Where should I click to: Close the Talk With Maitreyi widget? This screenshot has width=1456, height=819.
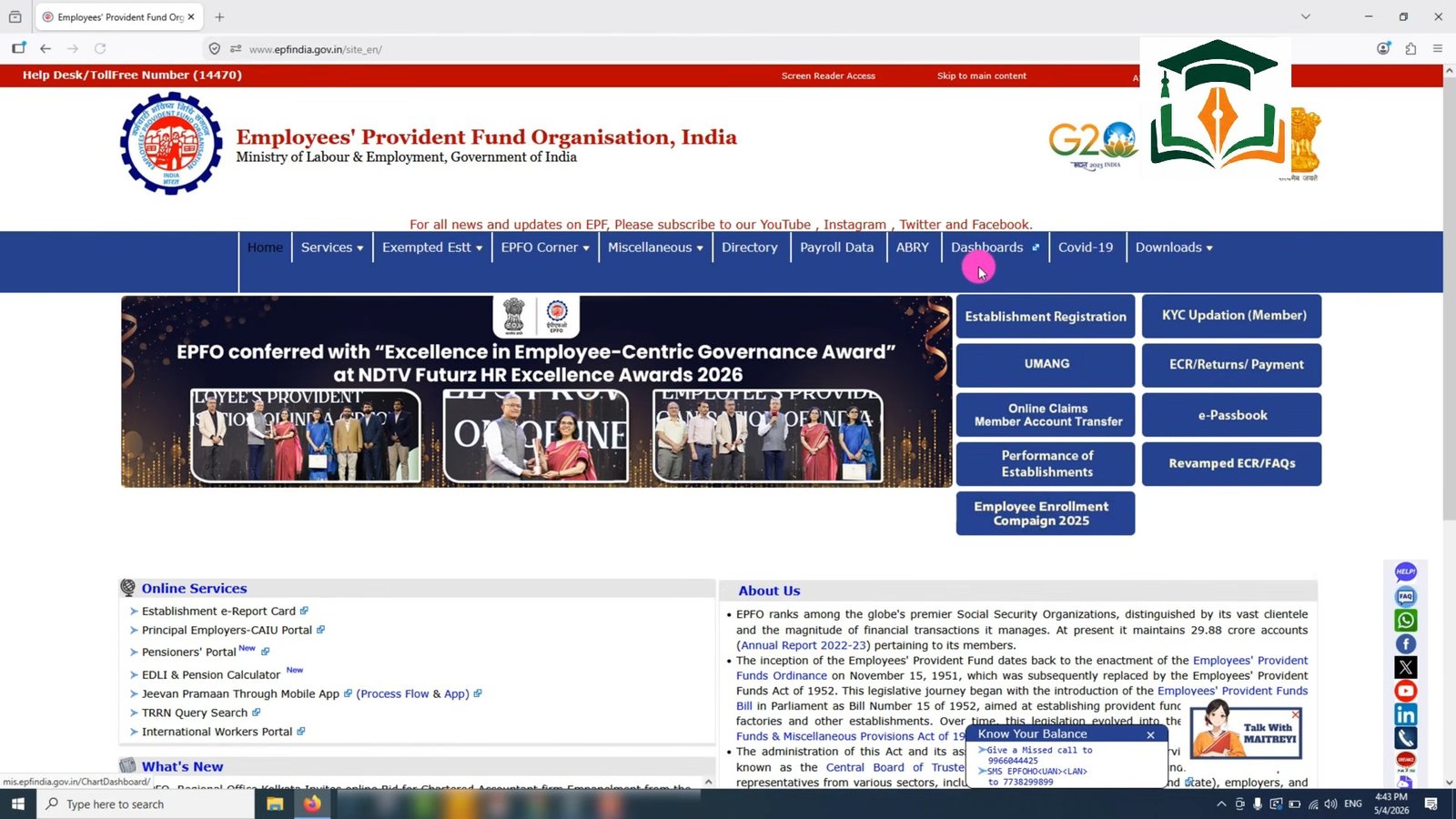(1296, 714)
